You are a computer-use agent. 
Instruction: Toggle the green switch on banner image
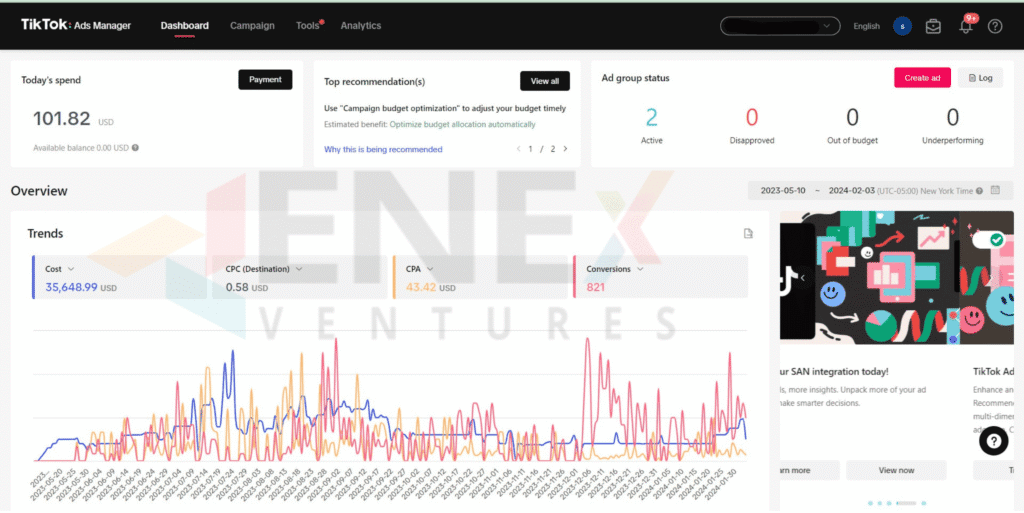point(987,240)
